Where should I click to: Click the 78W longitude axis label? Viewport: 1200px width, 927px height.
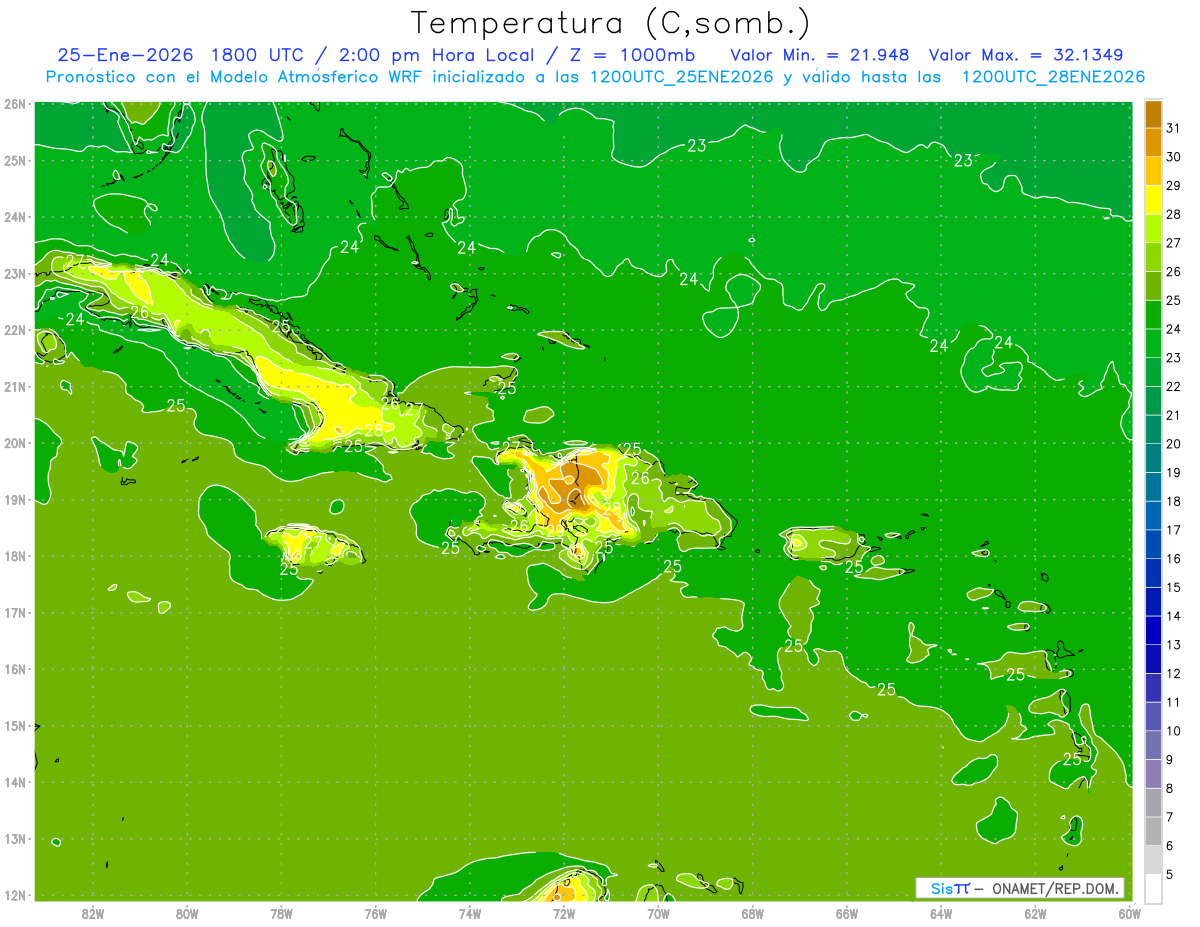click(281, 913)
